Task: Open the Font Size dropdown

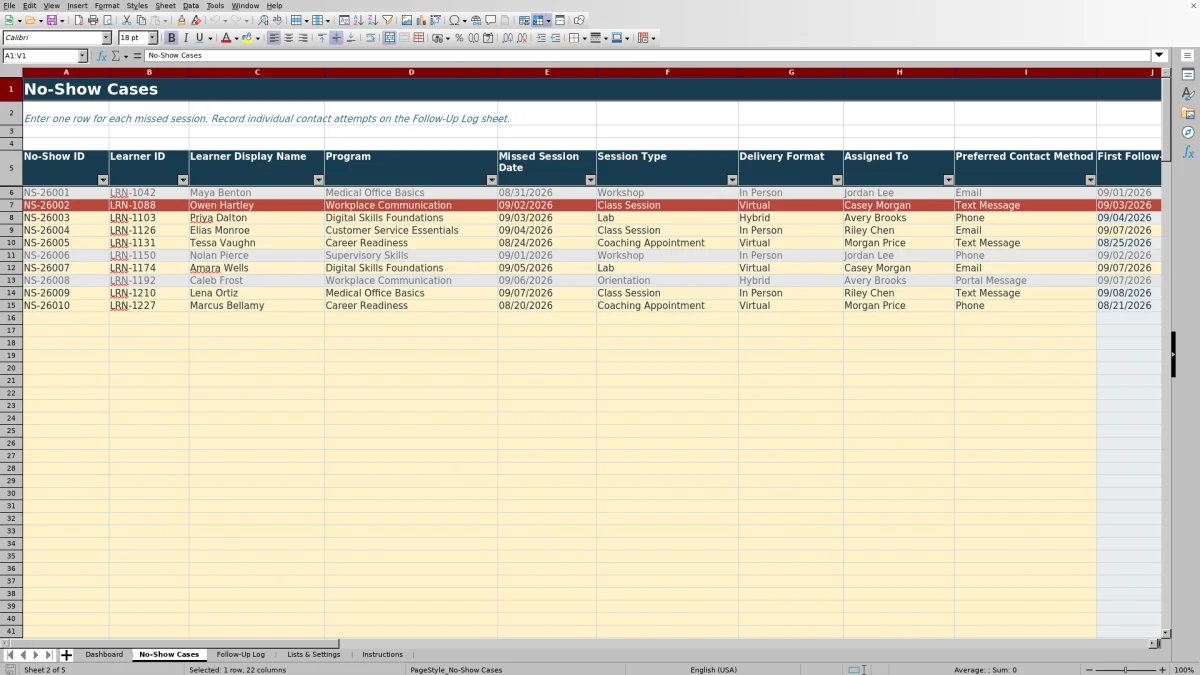Action: tap(153, 38)
